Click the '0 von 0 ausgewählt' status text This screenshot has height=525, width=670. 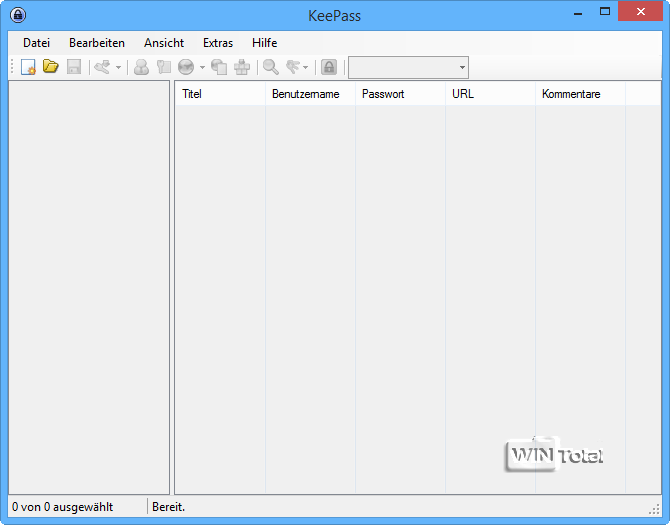tap(62, 507)
